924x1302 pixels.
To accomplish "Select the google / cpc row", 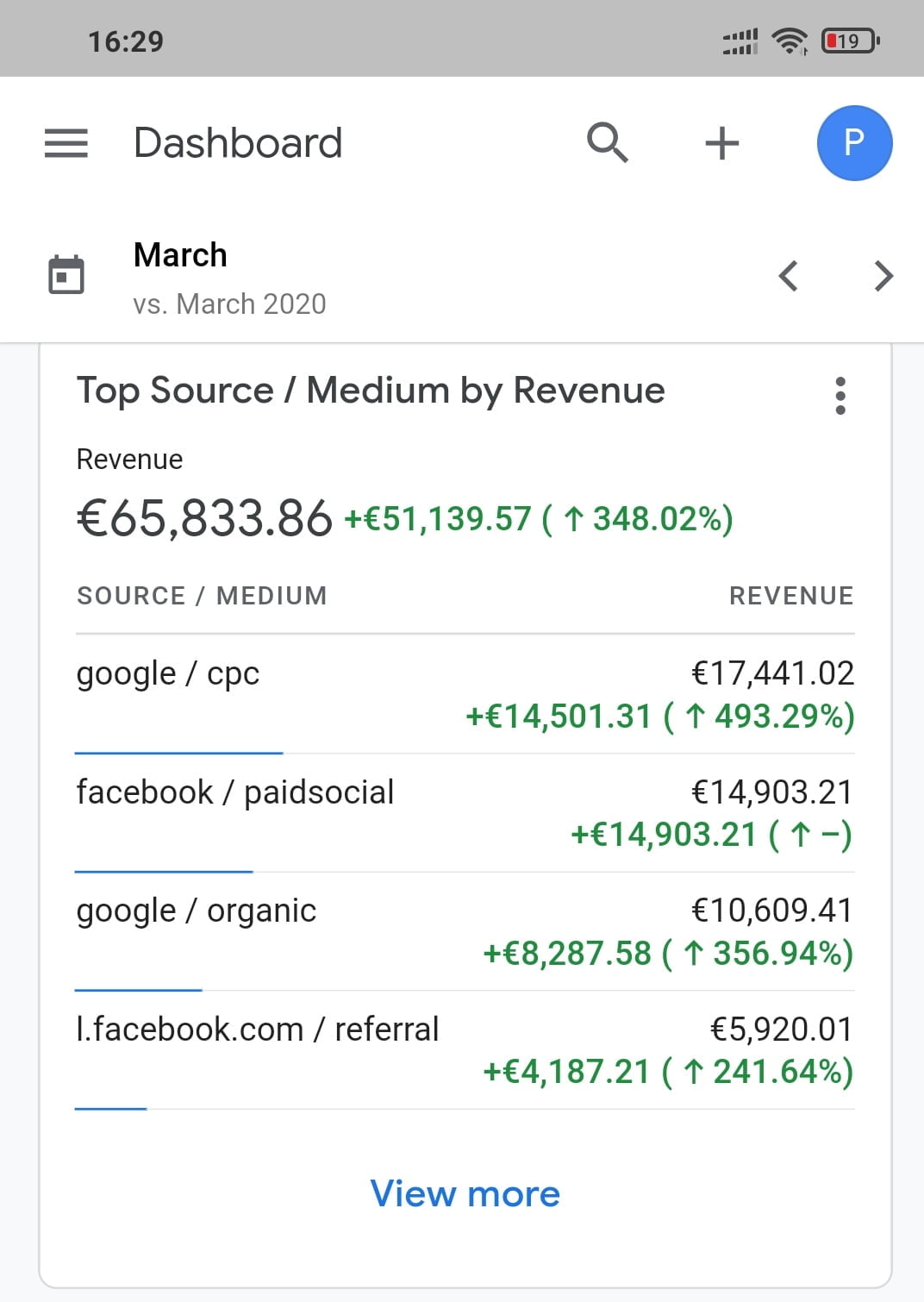I will point(465,694).
